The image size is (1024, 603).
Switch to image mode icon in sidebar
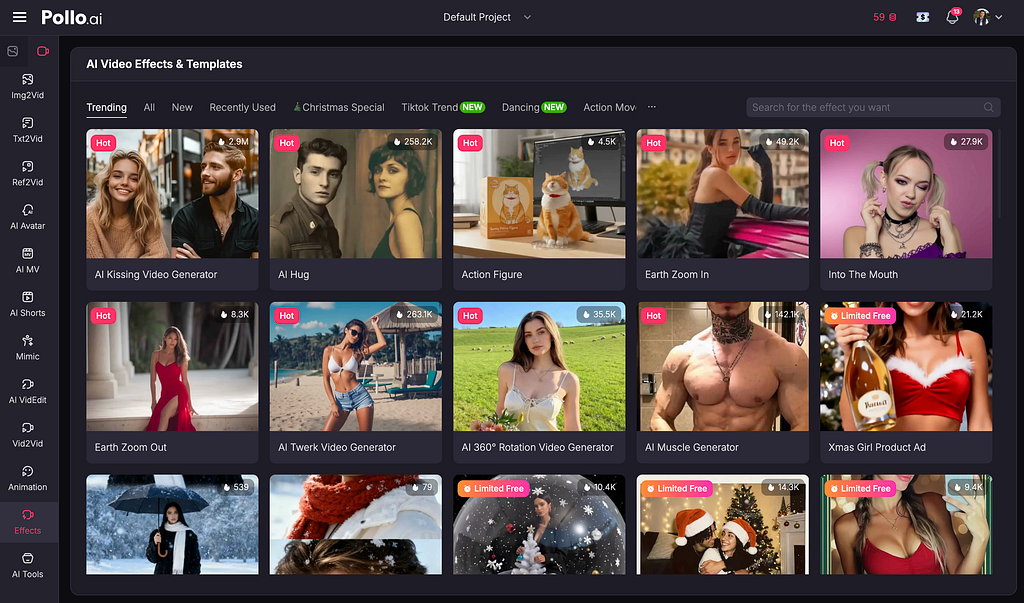click(x=12, y=51)
